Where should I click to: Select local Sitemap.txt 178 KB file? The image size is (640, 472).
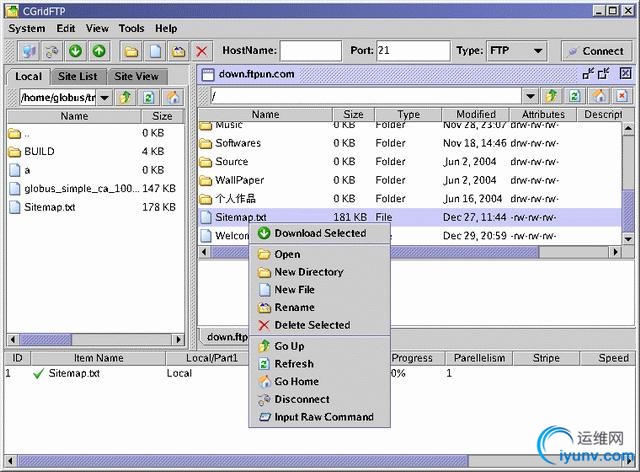pos(96,207)
